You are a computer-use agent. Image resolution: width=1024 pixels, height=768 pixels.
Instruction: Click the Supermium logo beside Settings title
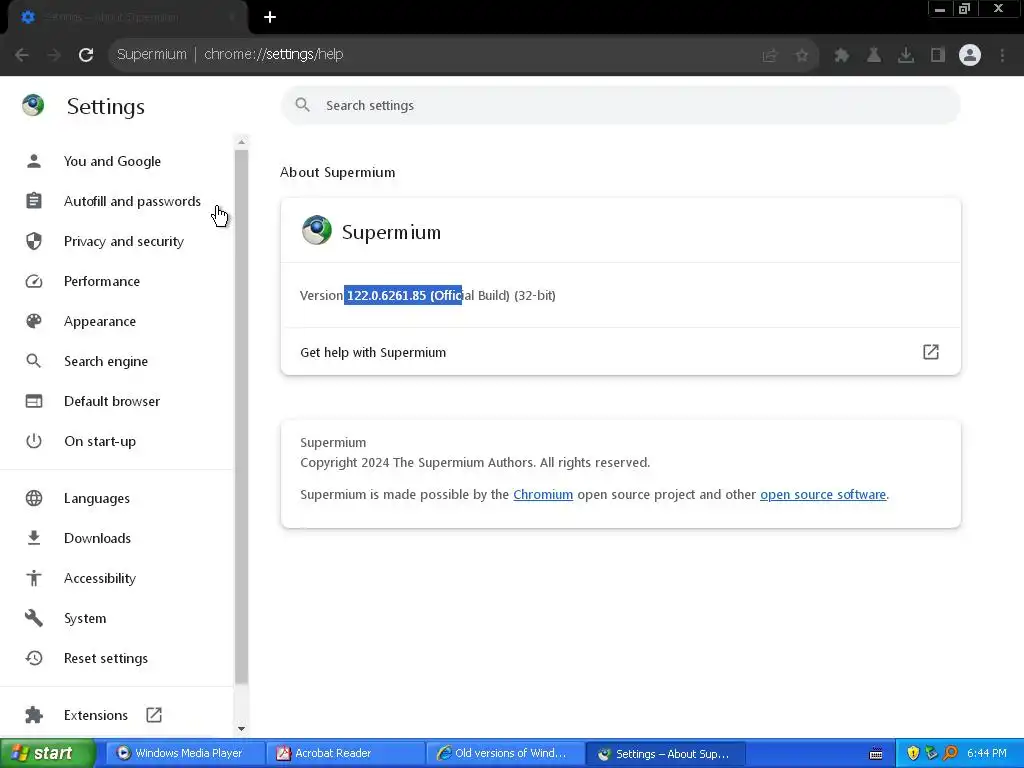click(33, 105)
